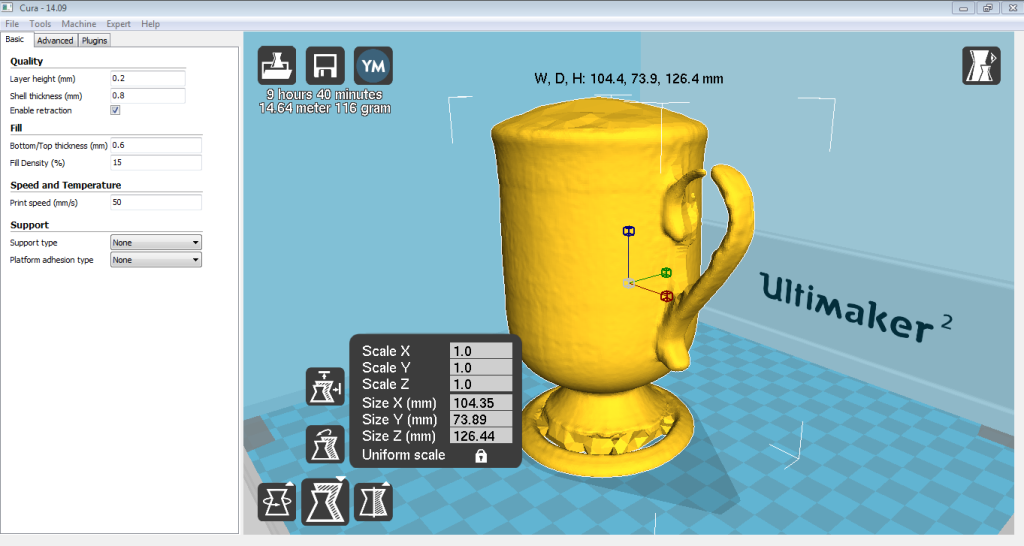Screen dimensions: 1024x546
Task: Click the '14.64 meter 116 gram' text
Action: coord(325,108)
